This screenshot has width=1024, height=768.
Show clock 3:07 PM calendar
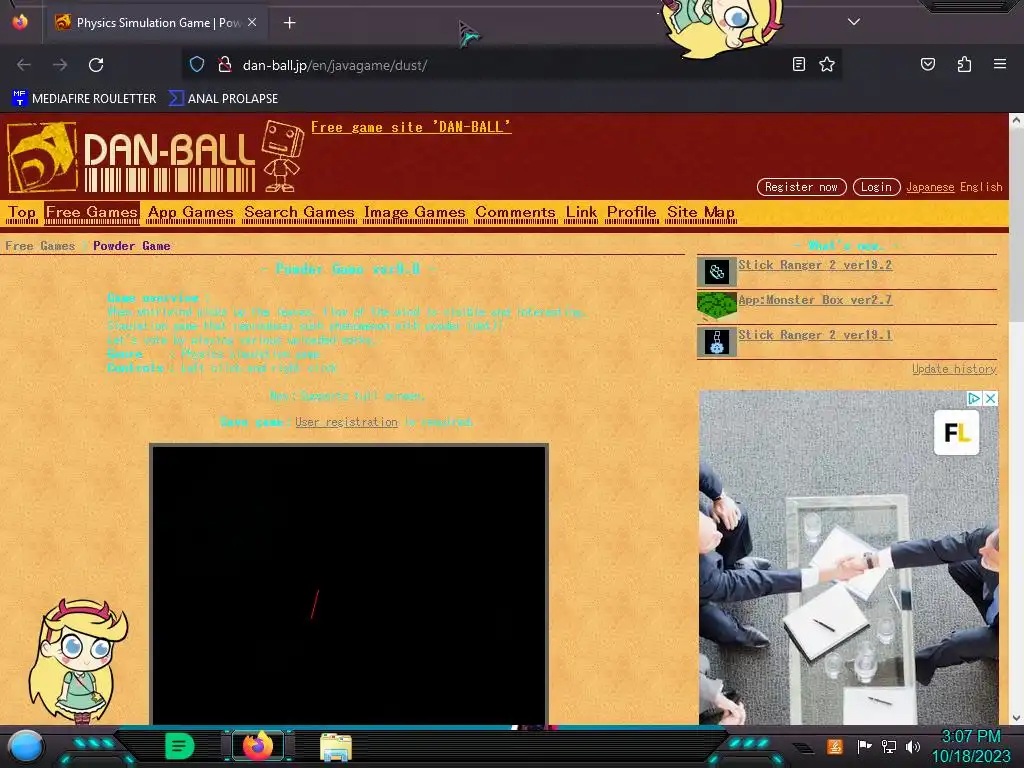pyautogui.click(x=971, y=746)
